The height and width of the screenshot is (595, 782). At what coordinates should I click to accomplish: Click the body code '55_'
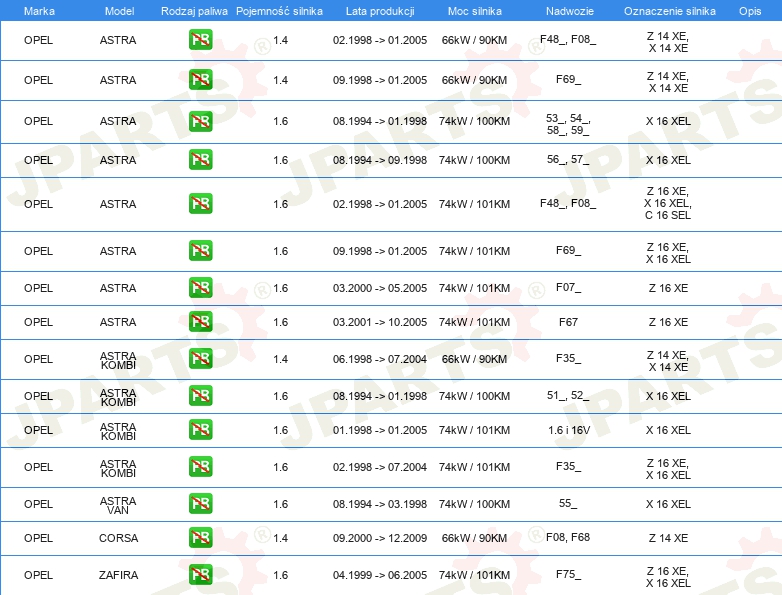568,504
